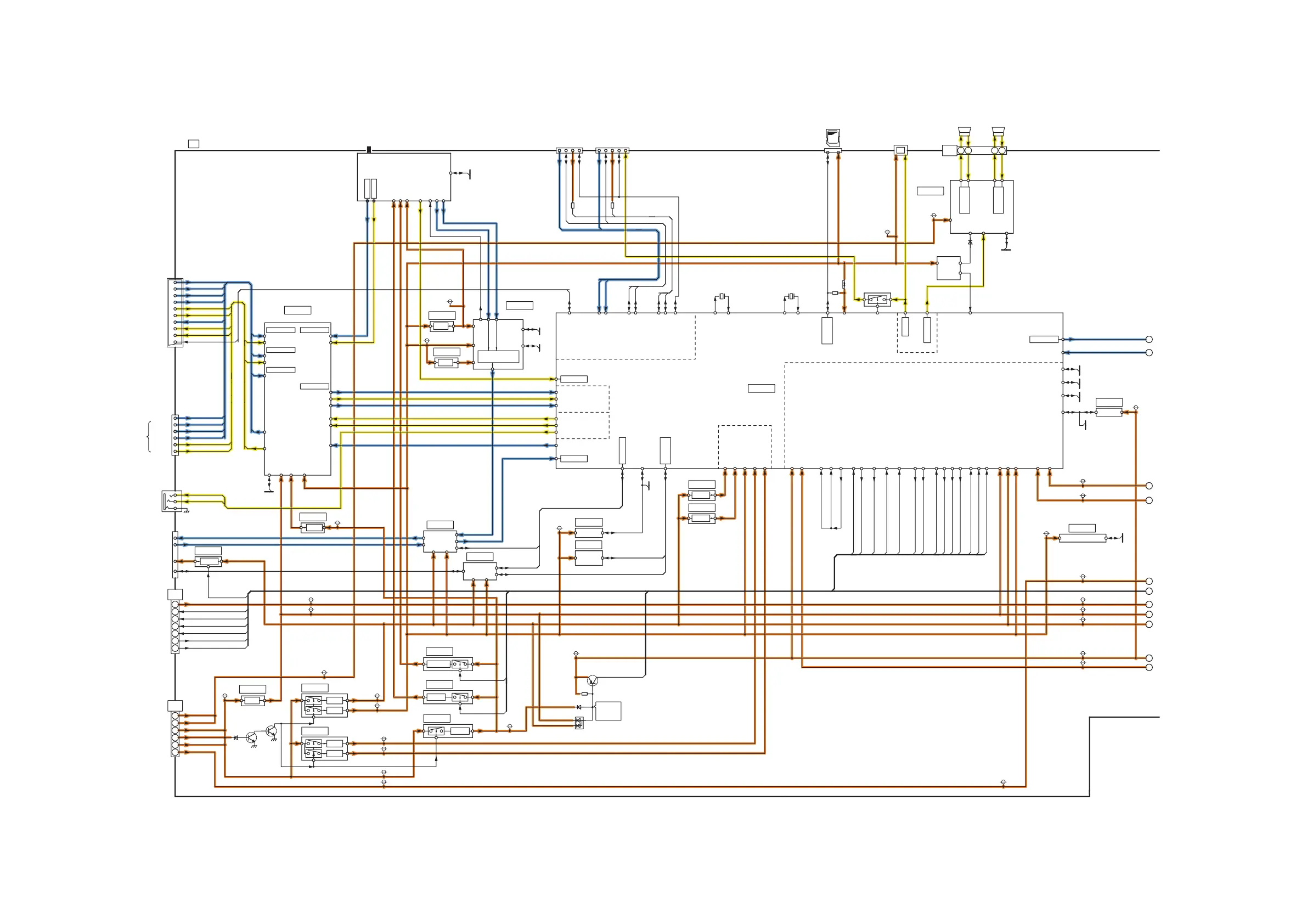
Task: Select the rightmost speaker symbol at top
Action: [998, 132]
